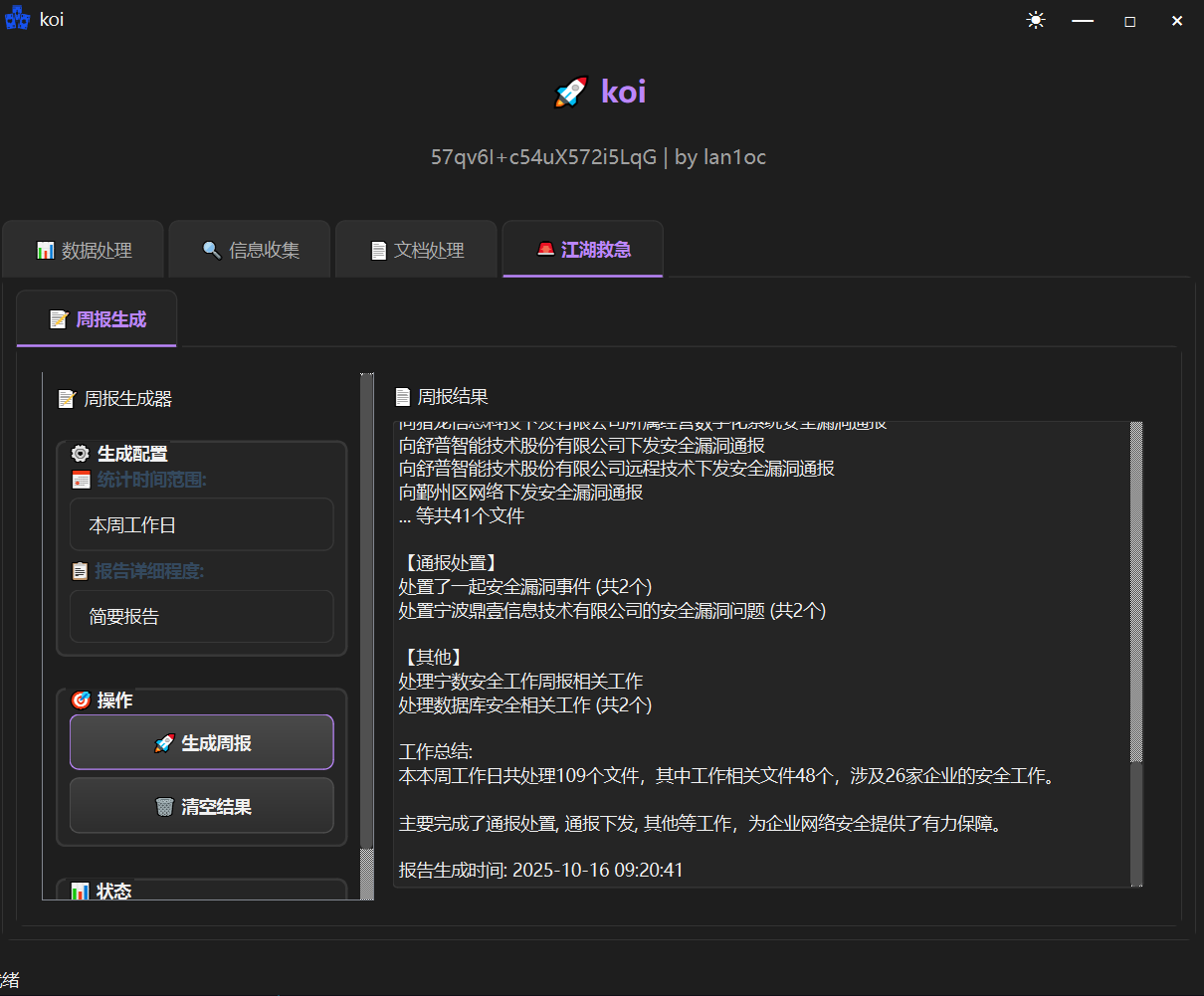Viewport: 1204px width, 996px height.
Task: Click the gear icon next to 生成配置
Action: (81, 454)
